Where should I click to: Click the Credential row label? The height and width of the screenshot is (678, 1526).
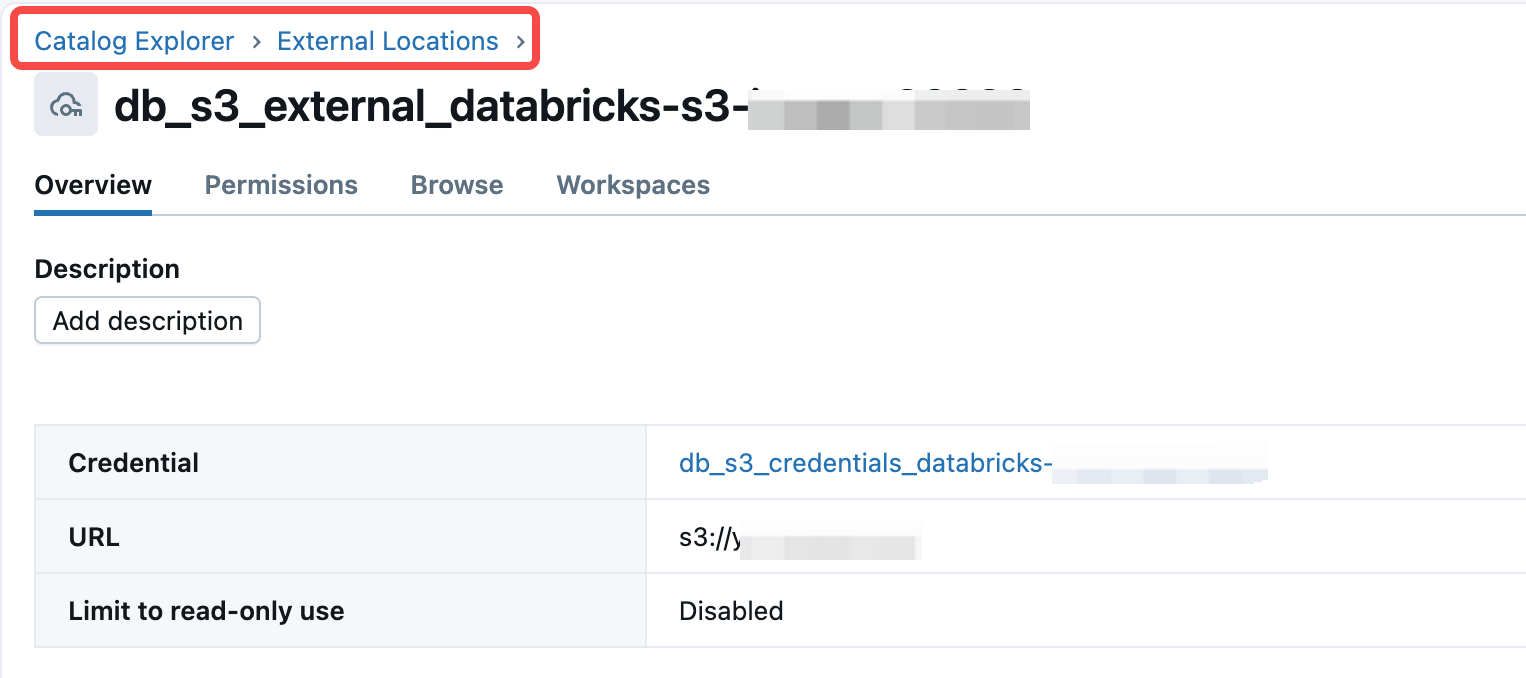133,462
